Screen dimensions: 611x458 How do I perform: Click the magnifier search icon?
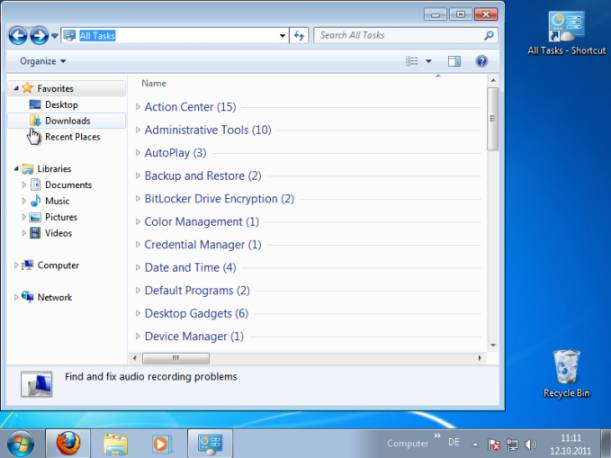tap(489, 35)
